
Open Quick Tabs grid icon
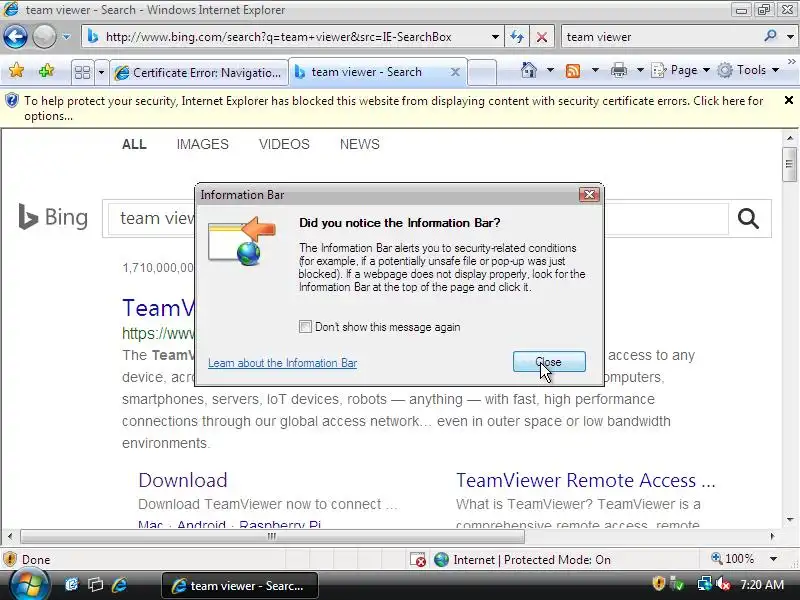[x=82, y=72]
